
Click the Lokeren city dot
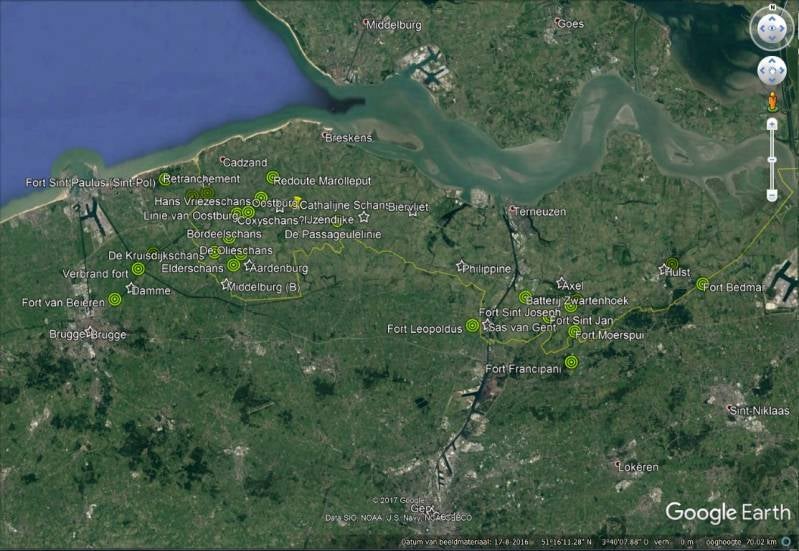(618, 464)
